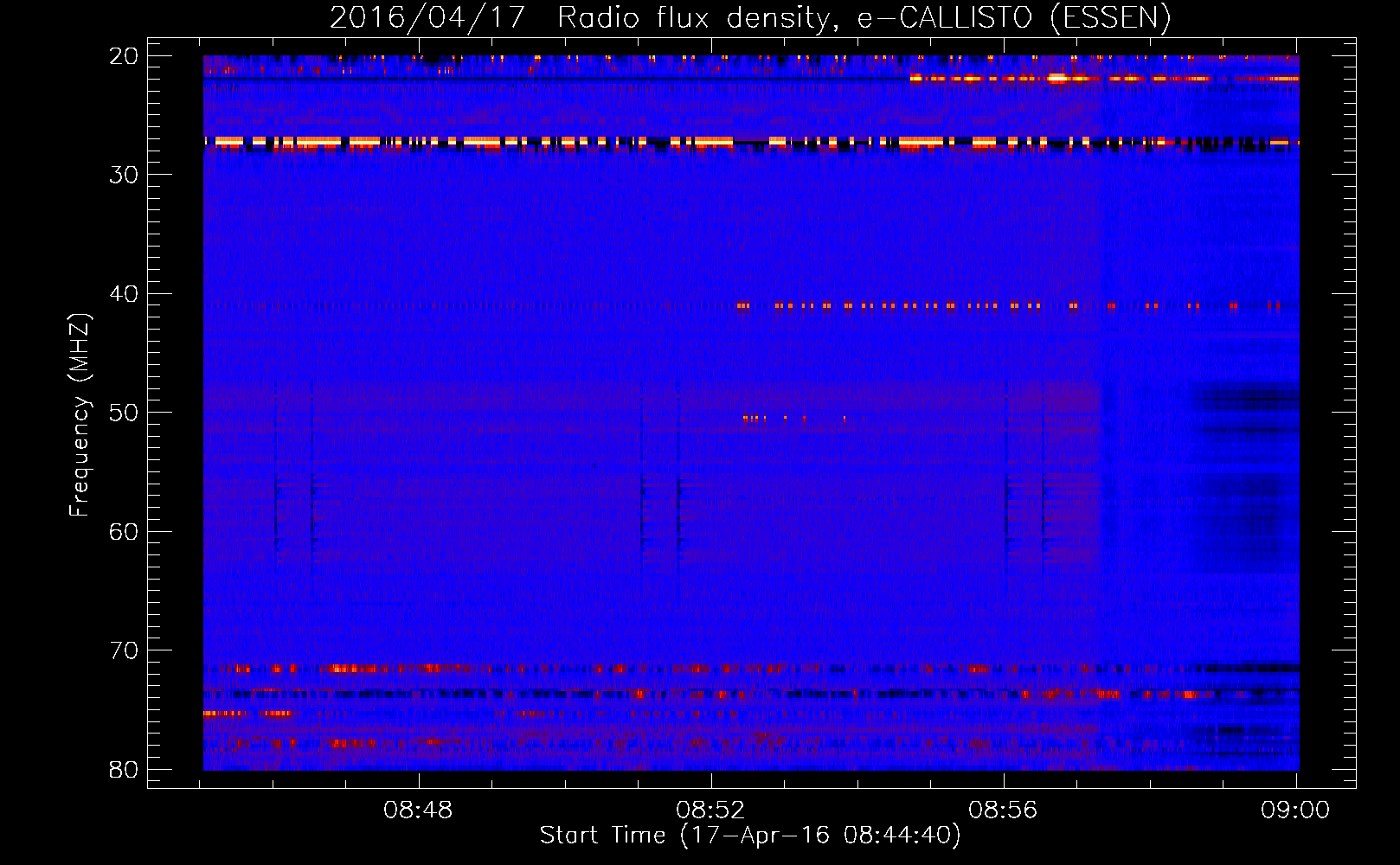
Task: Click the 20 frequency tick label
Action: click(x=124, y=56)
